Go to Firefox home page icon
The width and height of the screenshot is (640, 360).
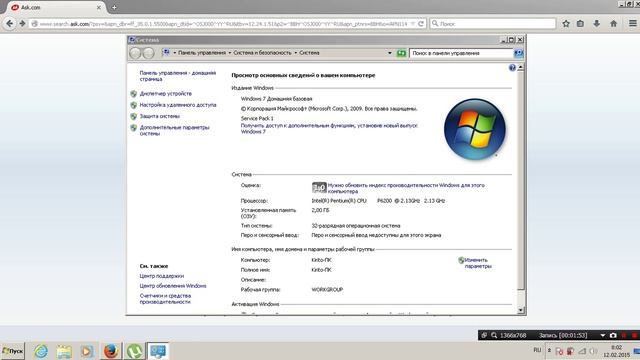click(x=613, y=24)
